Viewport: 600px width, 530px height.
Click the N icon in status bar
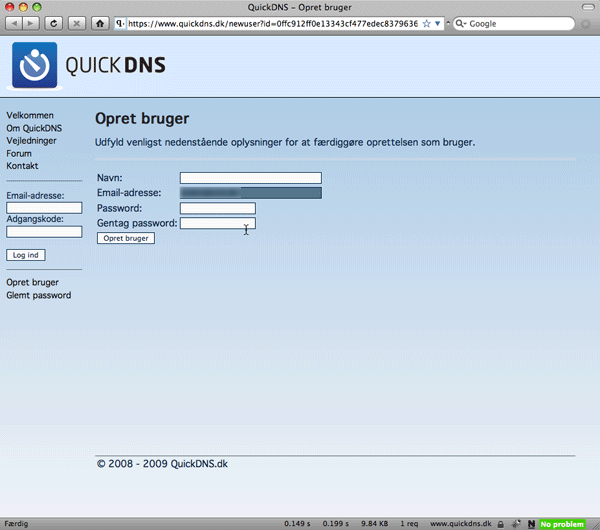531,524
